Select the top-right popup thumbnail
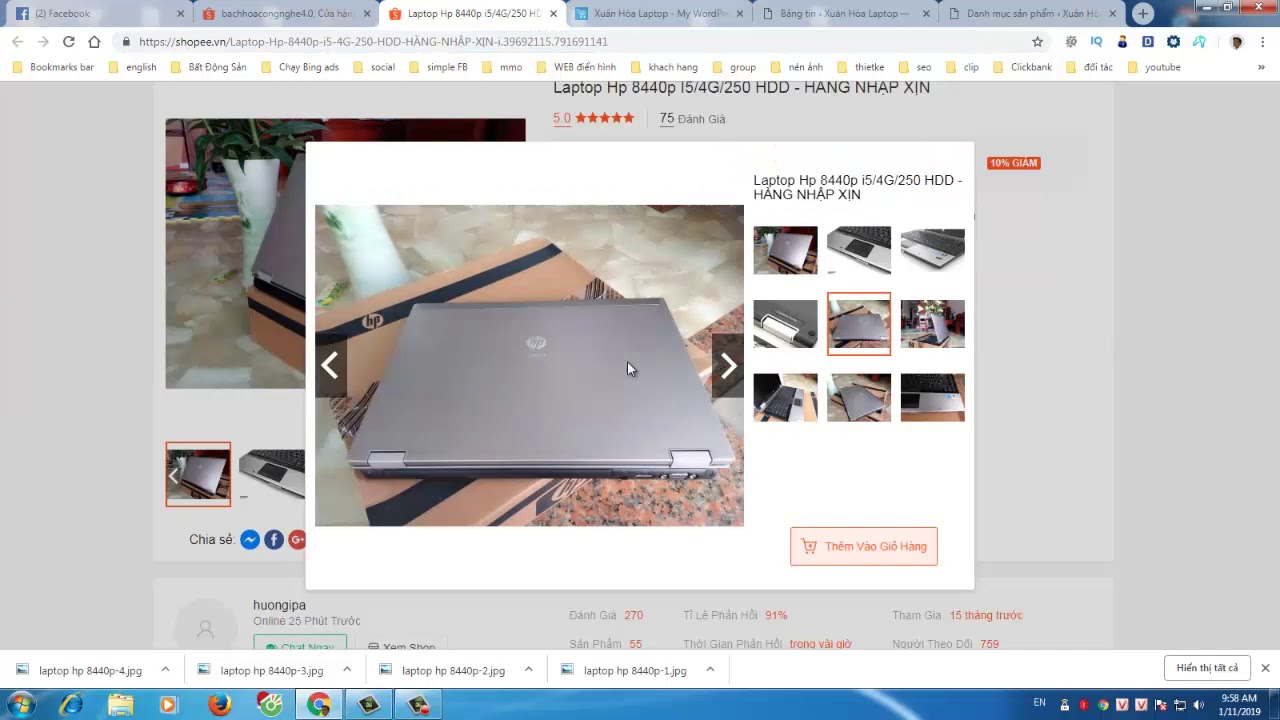Screen dimensions: 1280x720 (x=933, y=250)
